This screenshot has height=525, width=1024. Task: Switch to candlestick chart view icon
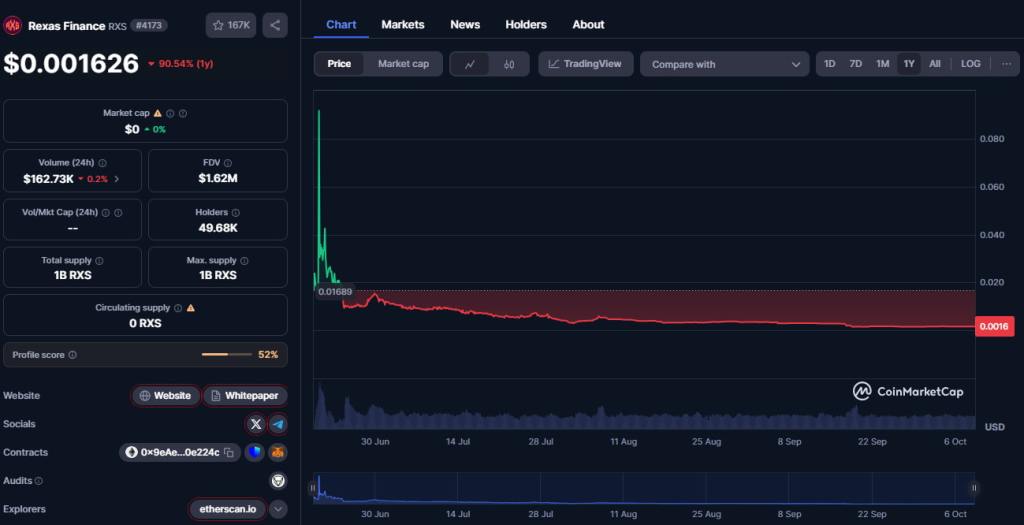[509, 64]
